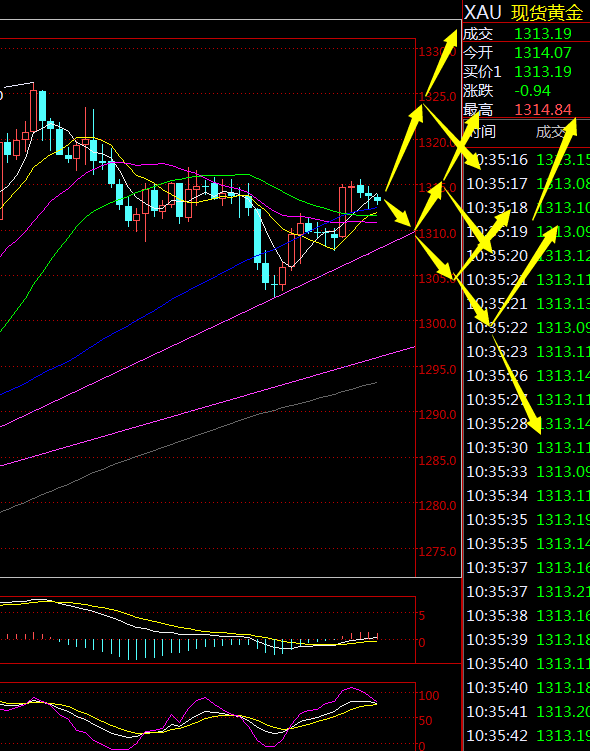Click the 成交 column header in tick list

(551, 131)
